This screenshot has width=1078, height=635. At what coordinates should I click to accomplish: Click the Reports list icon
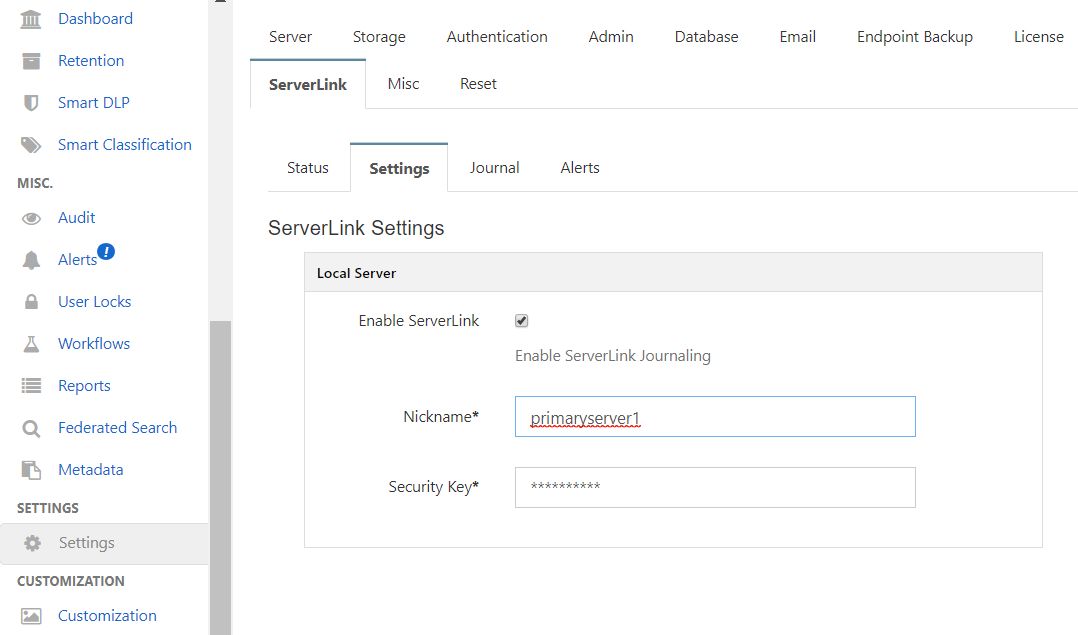(31, 386)
